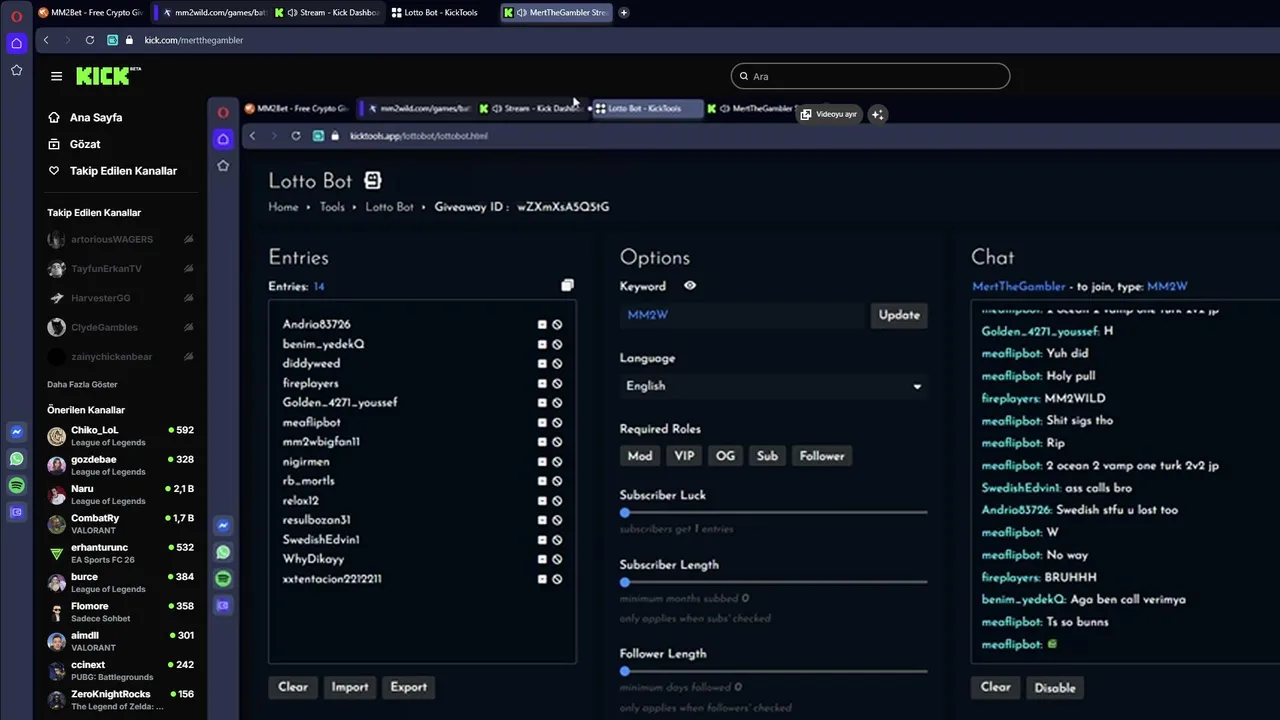Open recommended channel Chiko_LoL

point(120,436)
